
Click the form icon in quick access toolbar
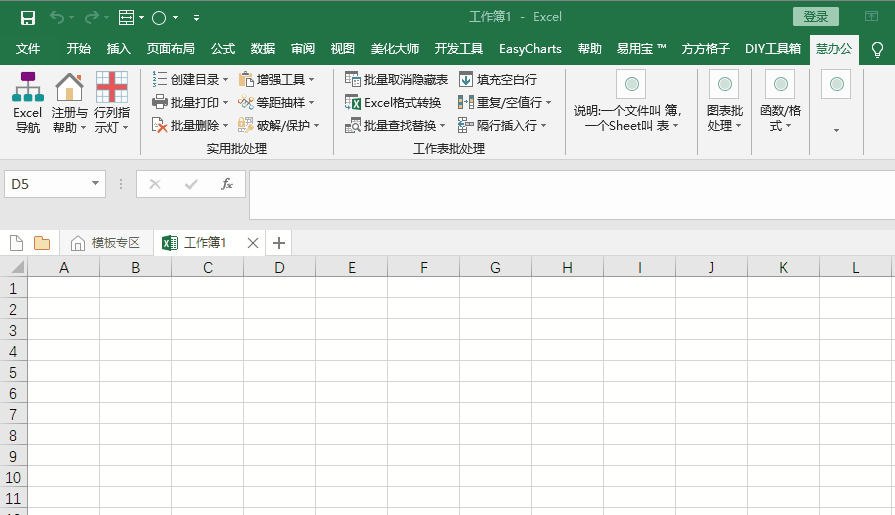tap(126, 18)
